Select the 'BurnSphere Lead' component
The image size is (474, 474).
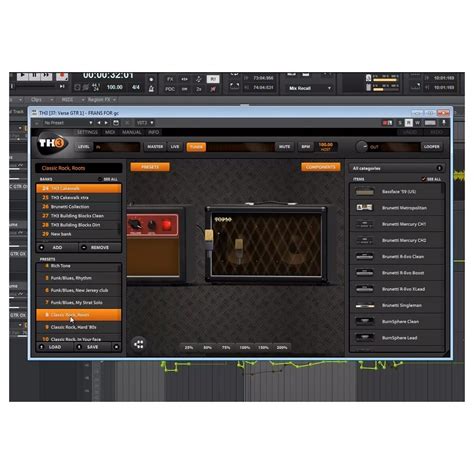click(x=396, y=338)
